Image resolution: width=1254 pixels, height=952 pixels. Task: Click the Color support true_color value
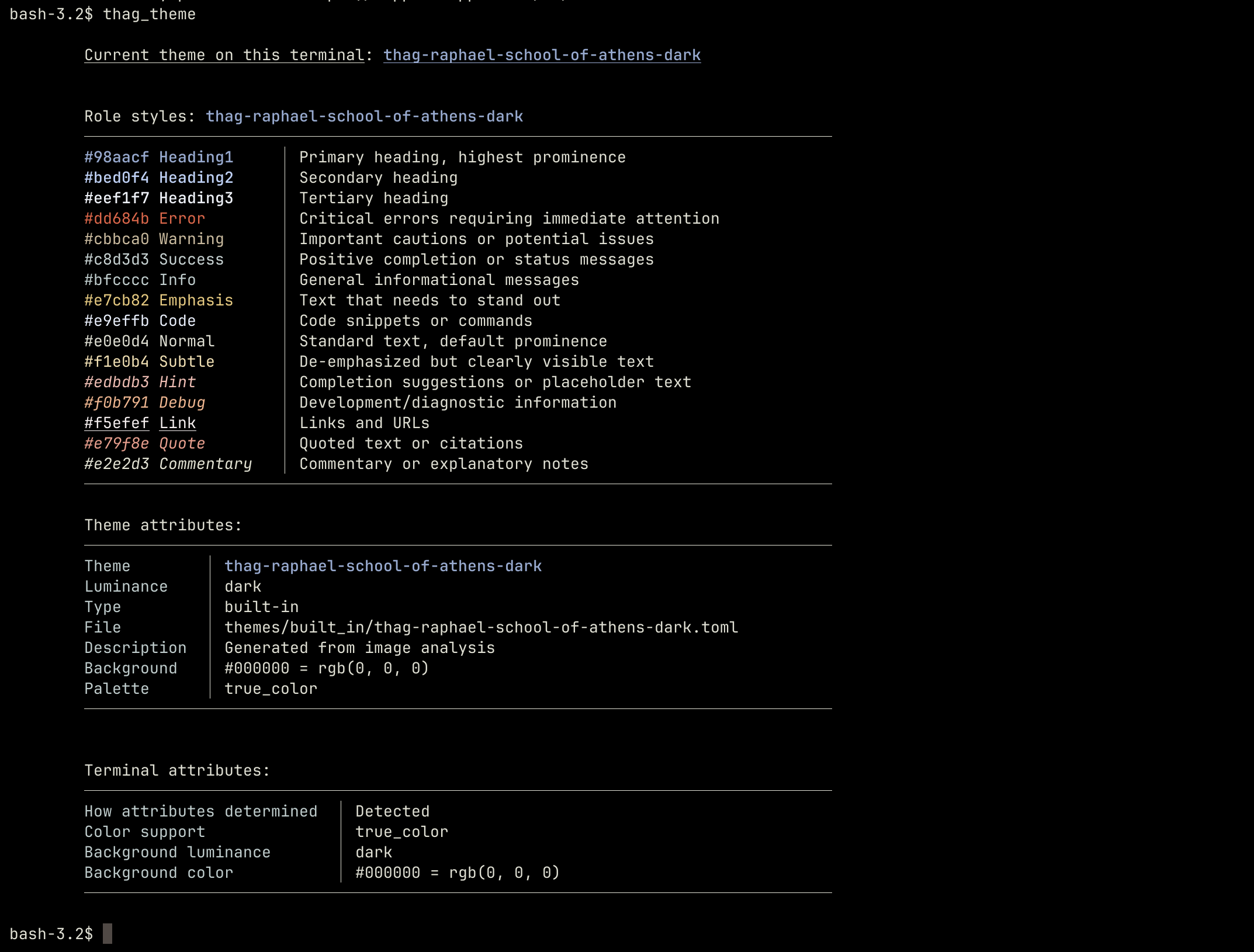coord(401,832)
